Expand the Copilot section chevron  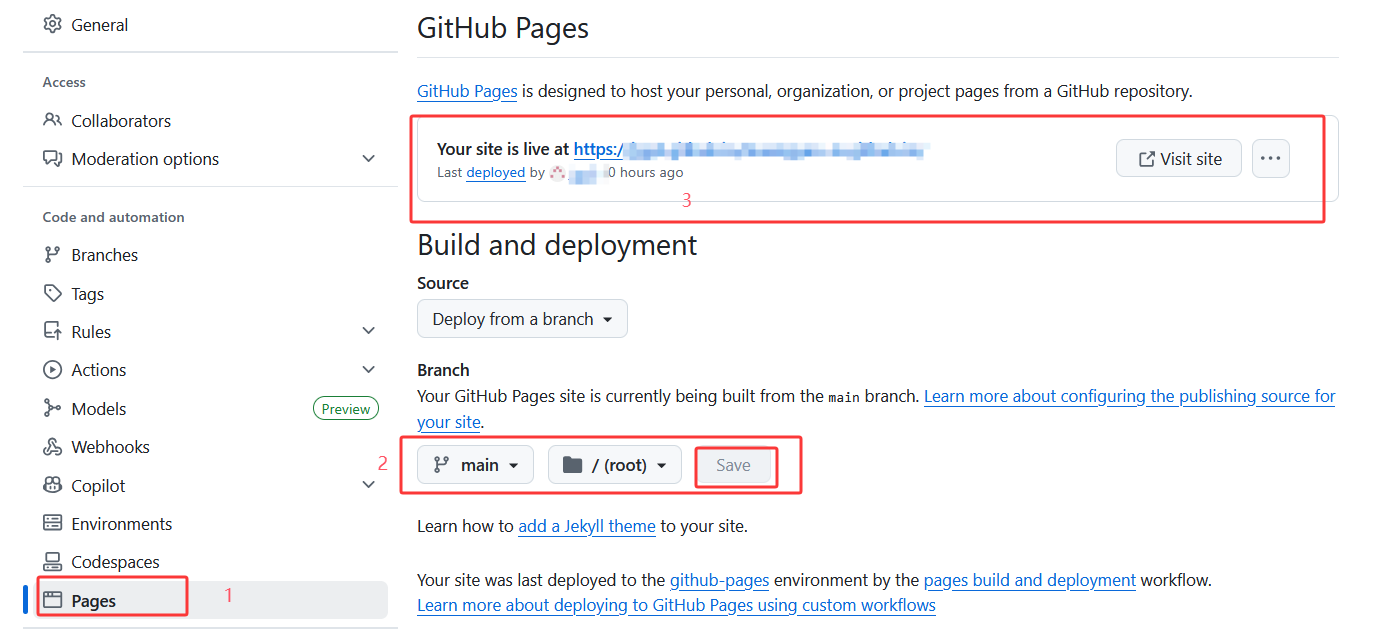click(369, 485)
